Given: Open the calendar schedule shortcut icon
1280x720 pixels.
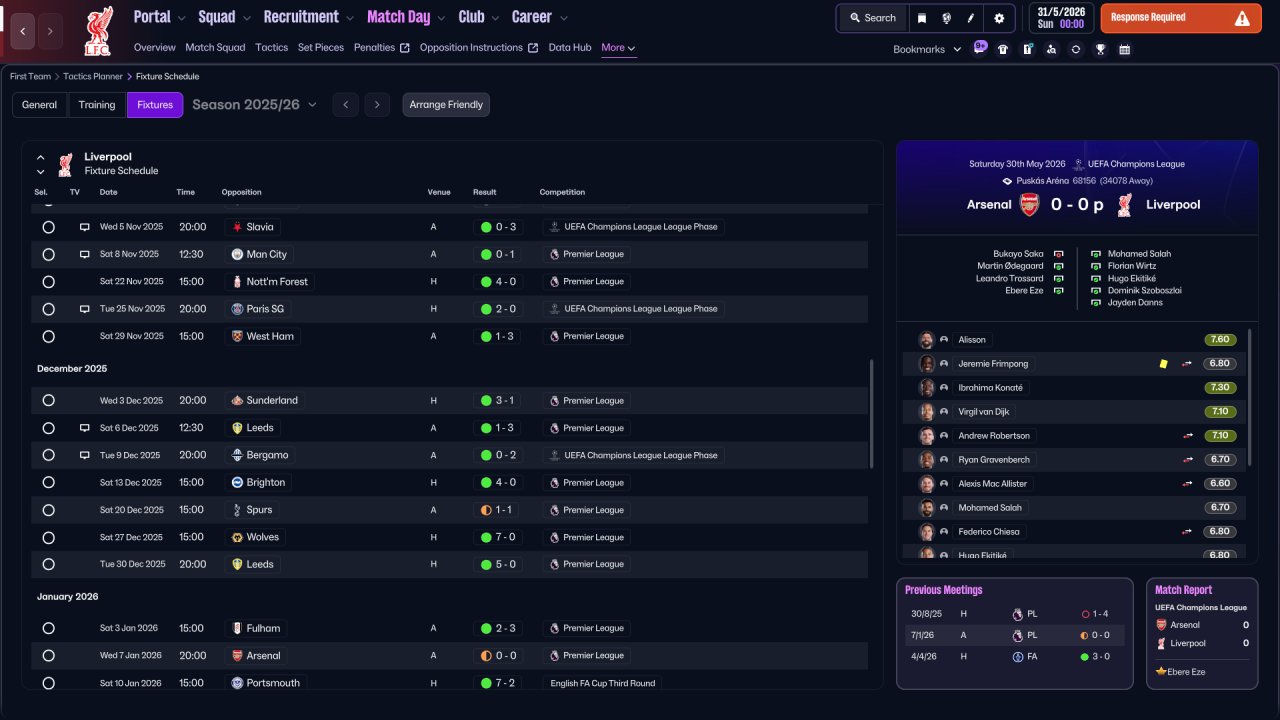Looking at the screenshot, I should [x=1125, y=49].
